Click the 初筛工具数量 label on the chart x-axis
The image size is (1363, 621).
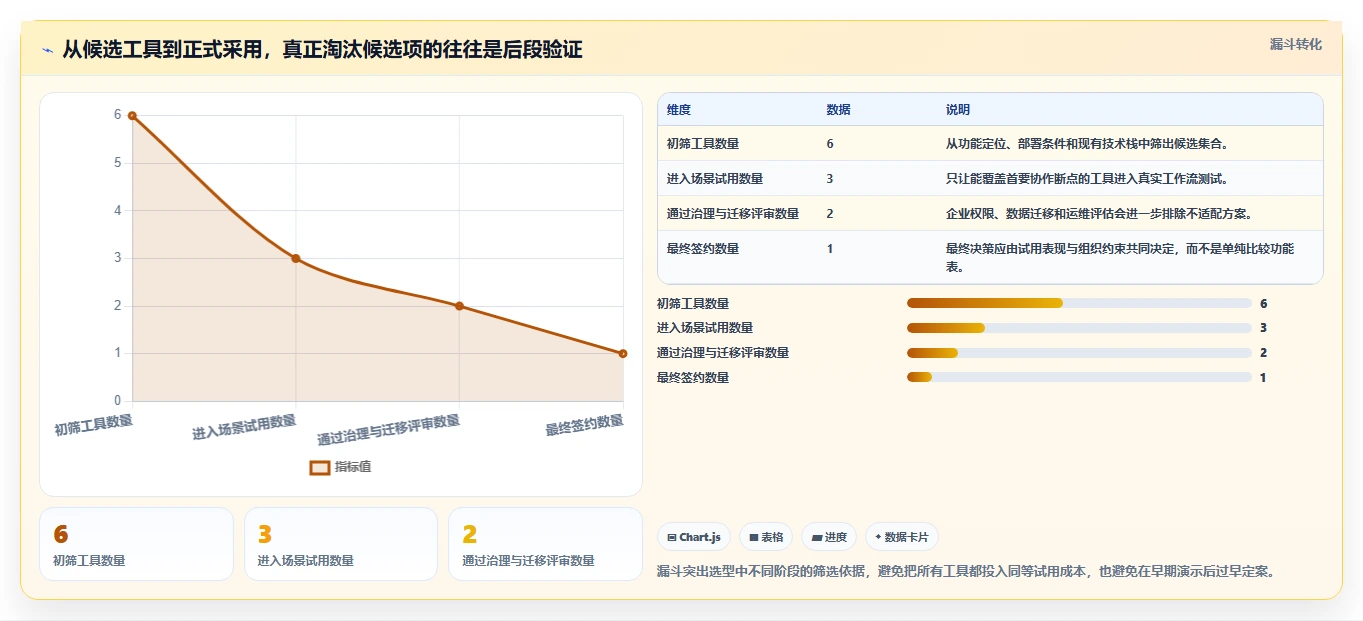pyautogui.click(x=93, y=425)
